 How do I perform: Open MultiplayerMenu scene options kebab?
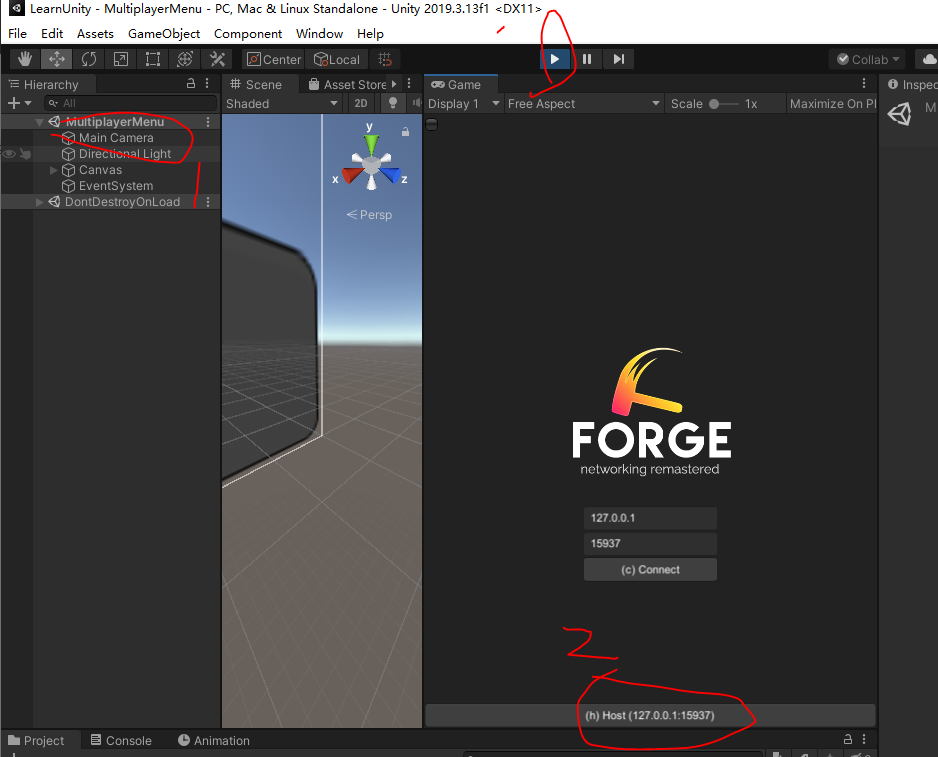208,121
